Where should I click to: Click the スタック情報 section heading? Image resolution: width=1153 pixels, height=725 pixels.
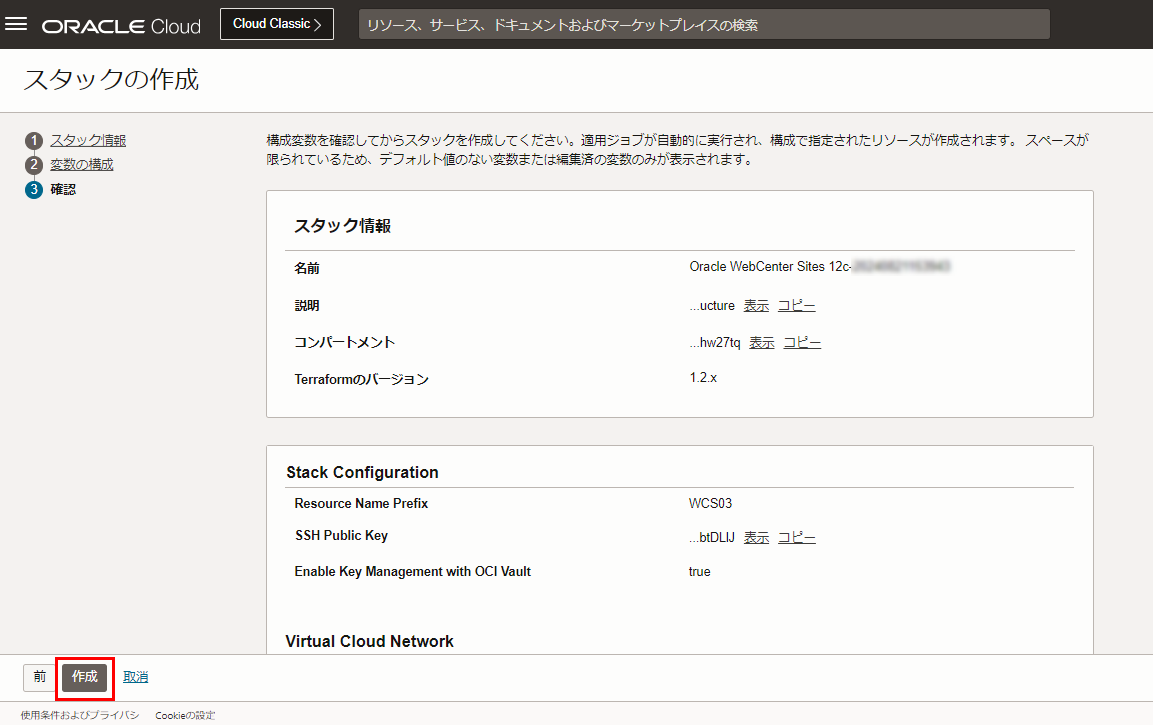point(343,226)
